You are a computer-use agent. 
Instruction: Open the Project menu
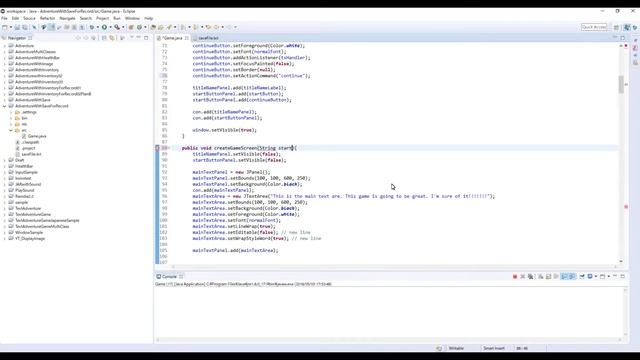[102, 18]
